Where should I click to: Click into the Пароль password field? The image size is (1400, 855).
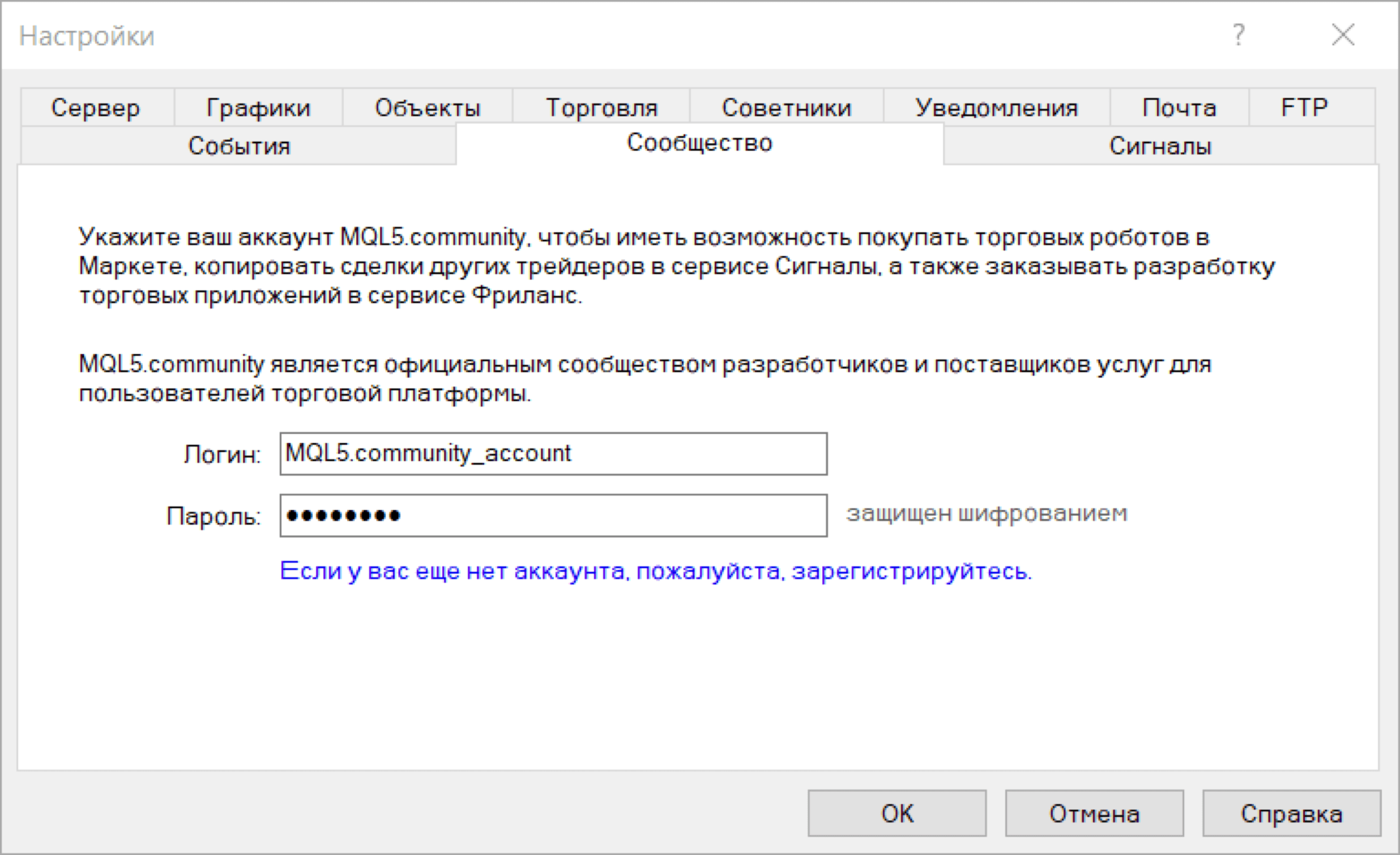pyautogui.click(x=553, y=516)
